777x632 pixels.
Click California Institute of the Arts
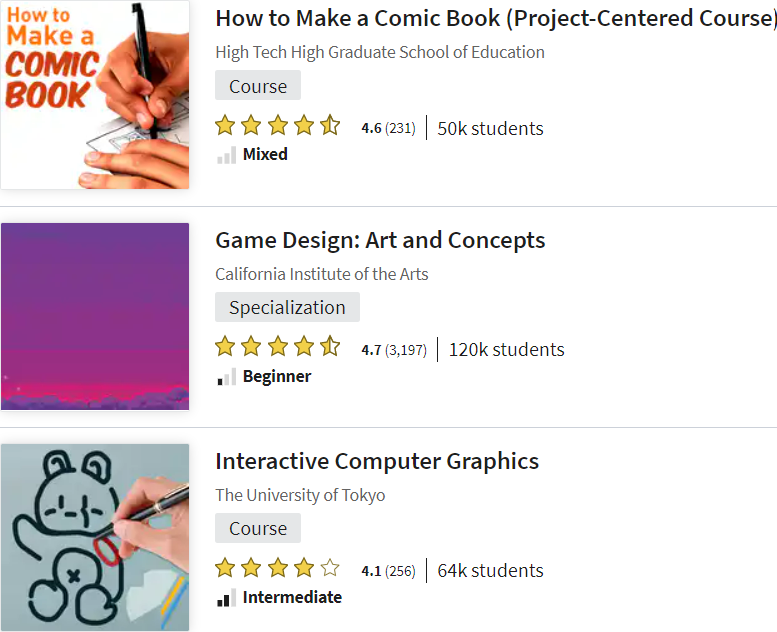click(x=322, y=274)
